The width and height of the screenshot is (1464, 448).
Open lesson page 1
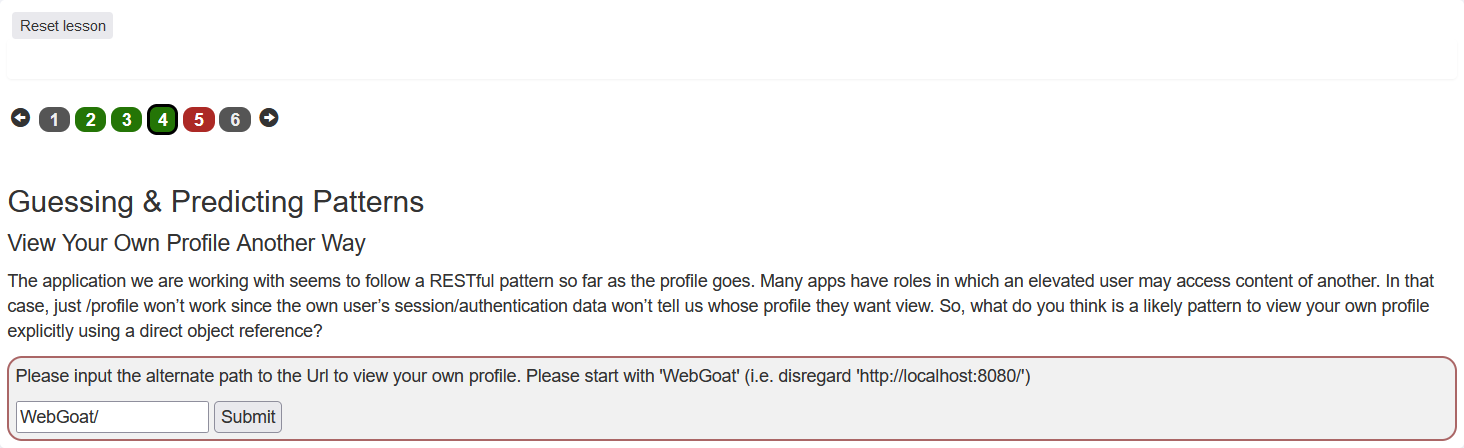coord(54,120)
